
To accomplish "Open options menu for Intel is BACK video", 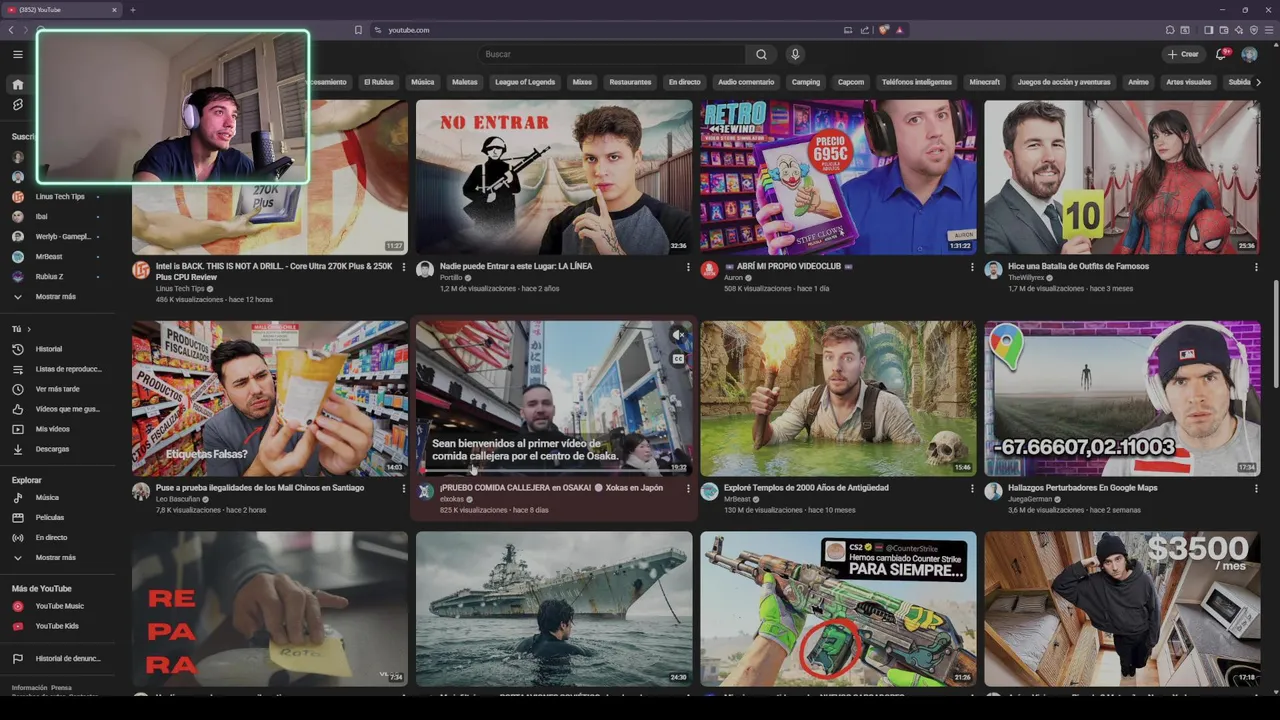I will (x=404, y=267).
